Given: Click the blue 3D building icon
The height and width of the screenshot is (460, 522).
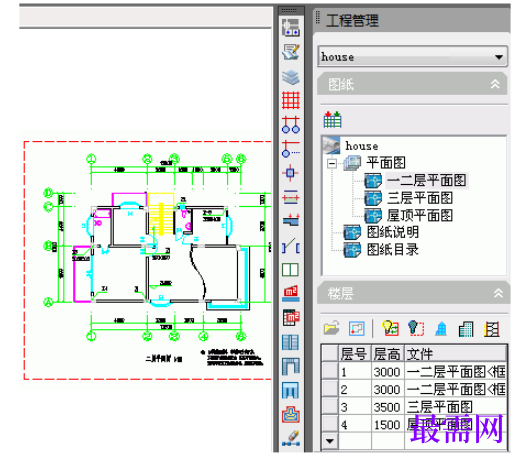Looking at the screenshot, I should pyautogui.click(x=441, y=329).
